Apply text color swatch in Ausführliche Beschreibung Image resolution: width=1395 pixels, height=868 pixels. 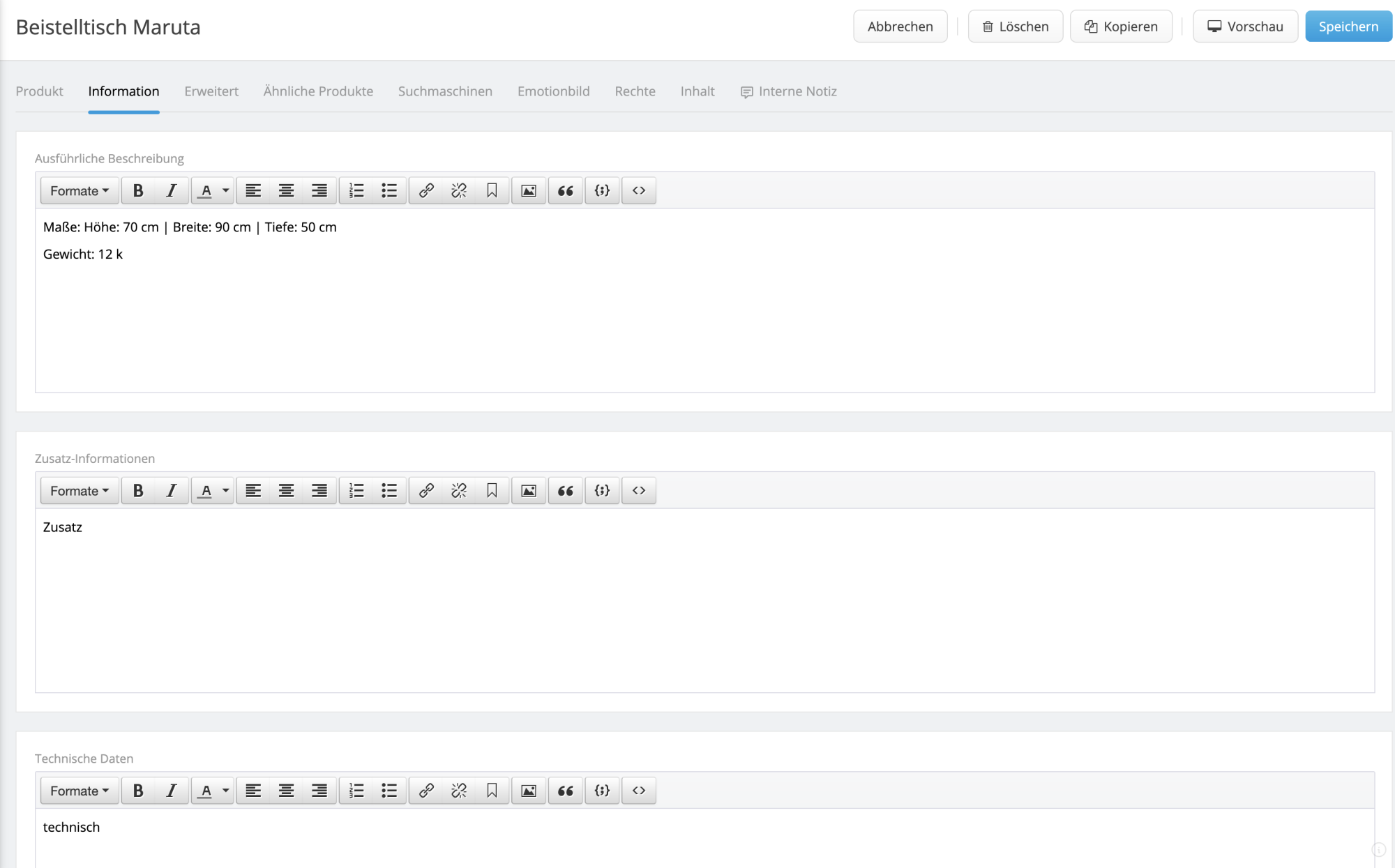(206, 190)
